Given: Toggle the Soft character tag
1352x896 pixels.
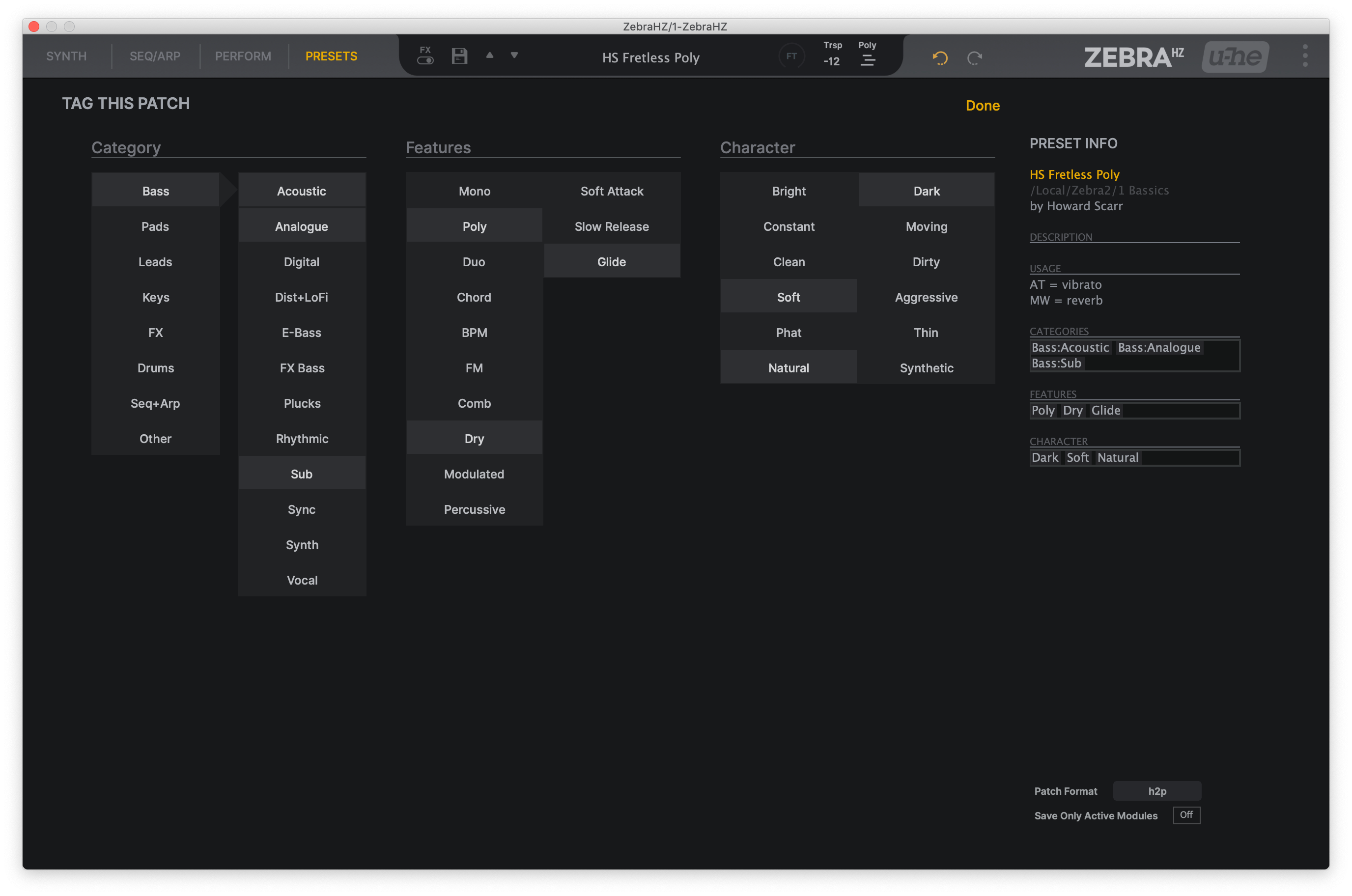Looking at the screenshot, I should coord(789,297).
